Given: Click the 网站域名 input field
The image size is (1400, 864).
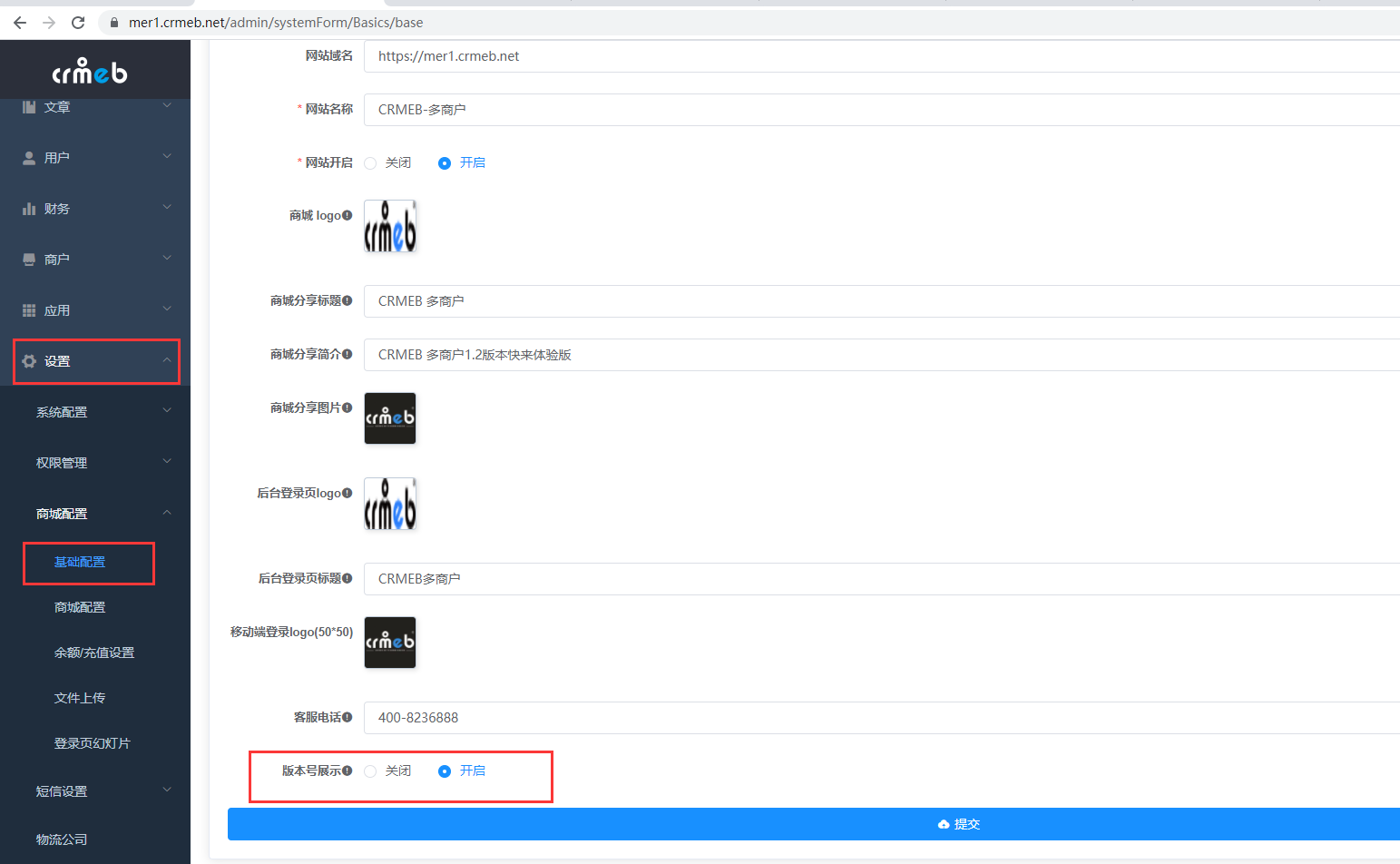Looking at the screenshot, I should point(882,56).
